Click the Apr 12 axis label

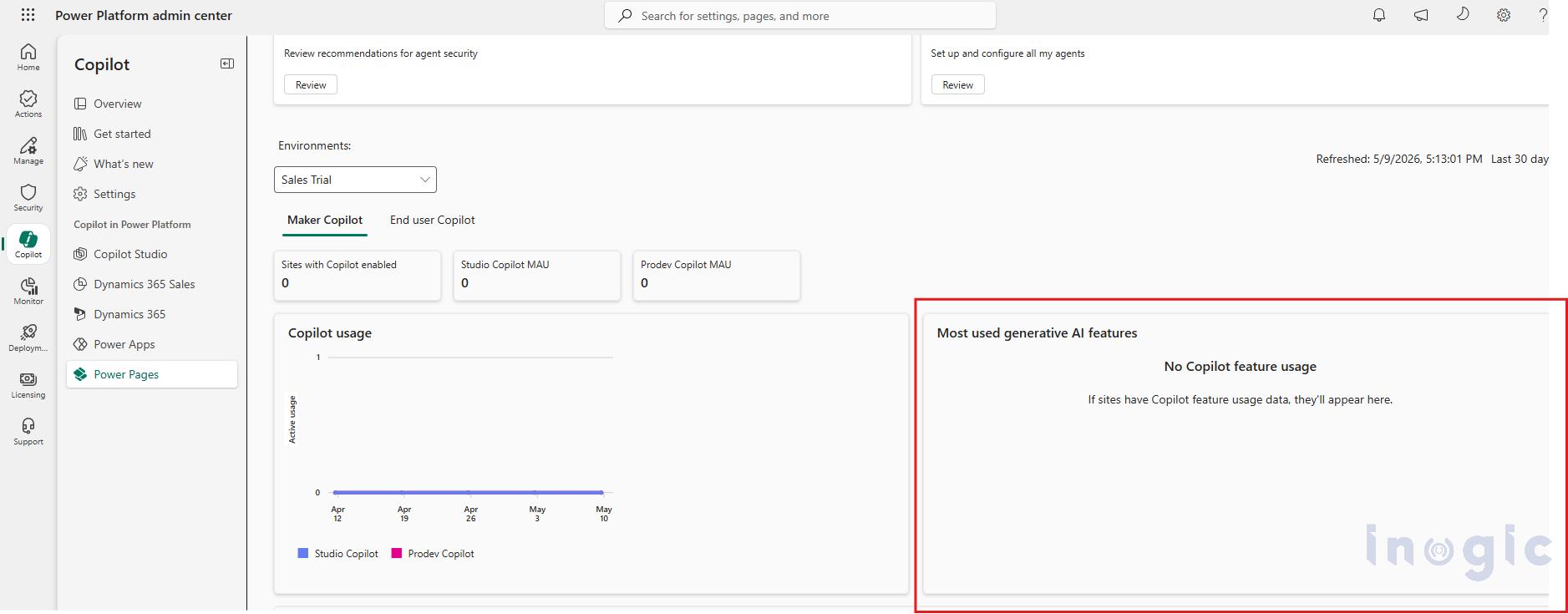point(337,514)
